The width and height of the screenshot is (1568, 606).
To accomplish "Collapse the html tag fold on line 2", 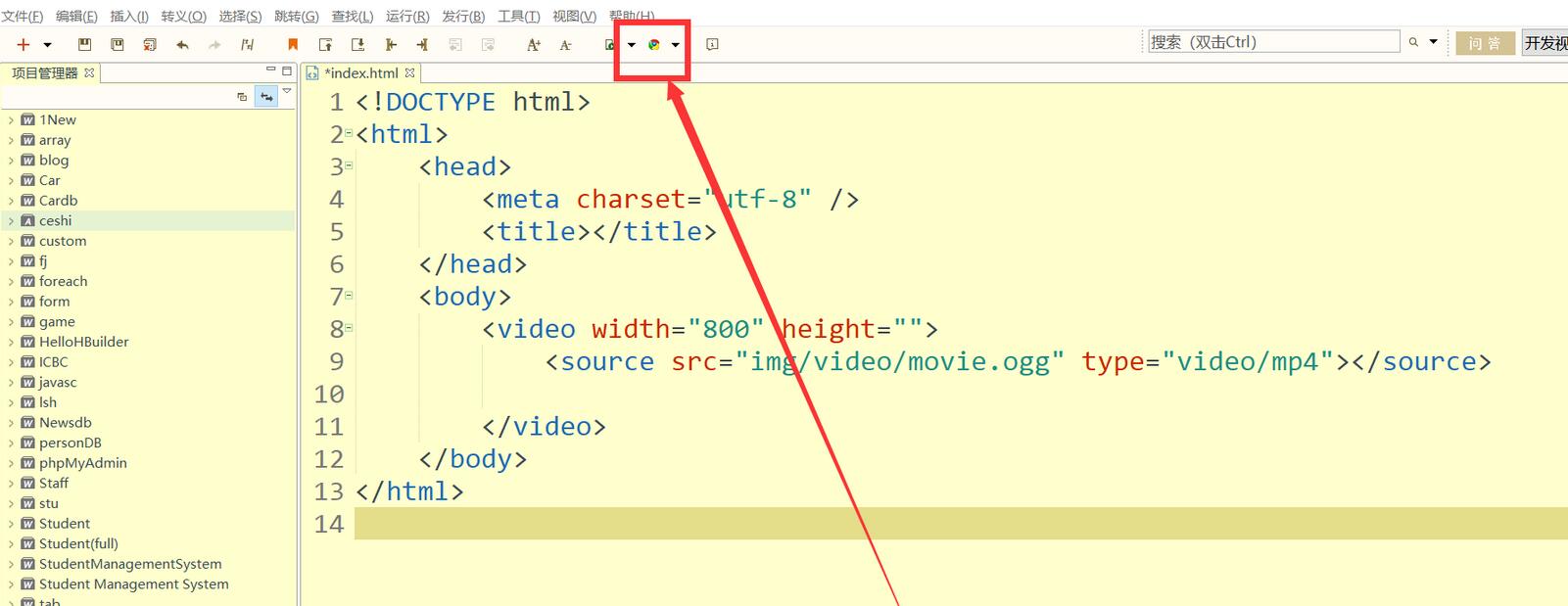I will point(349,133).
